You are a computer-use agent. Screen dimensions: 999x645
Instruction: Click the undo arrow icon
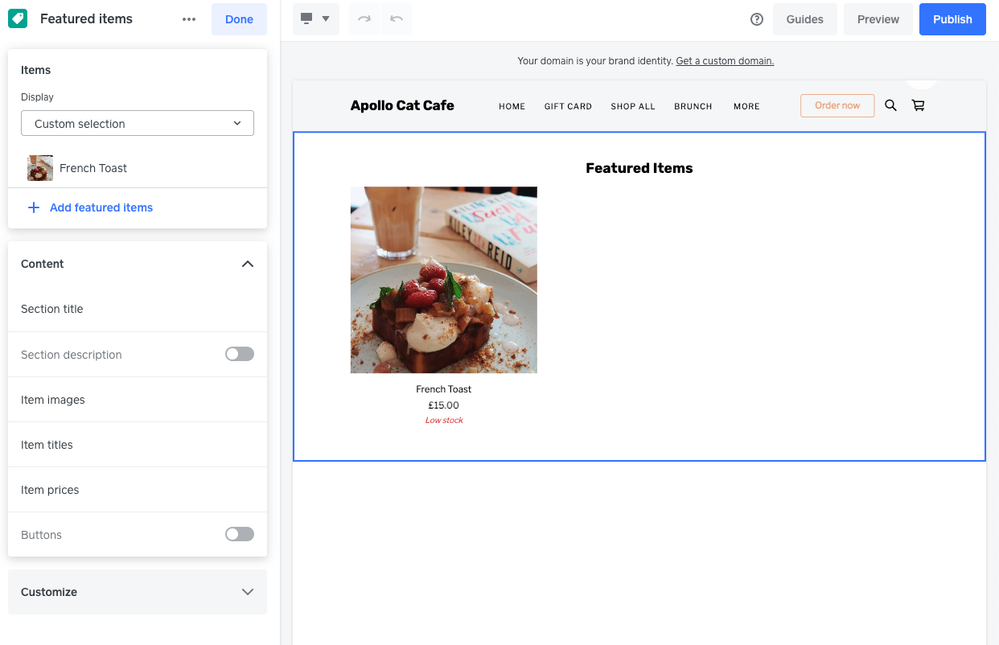pyautogui.click(x=396, y=19)
